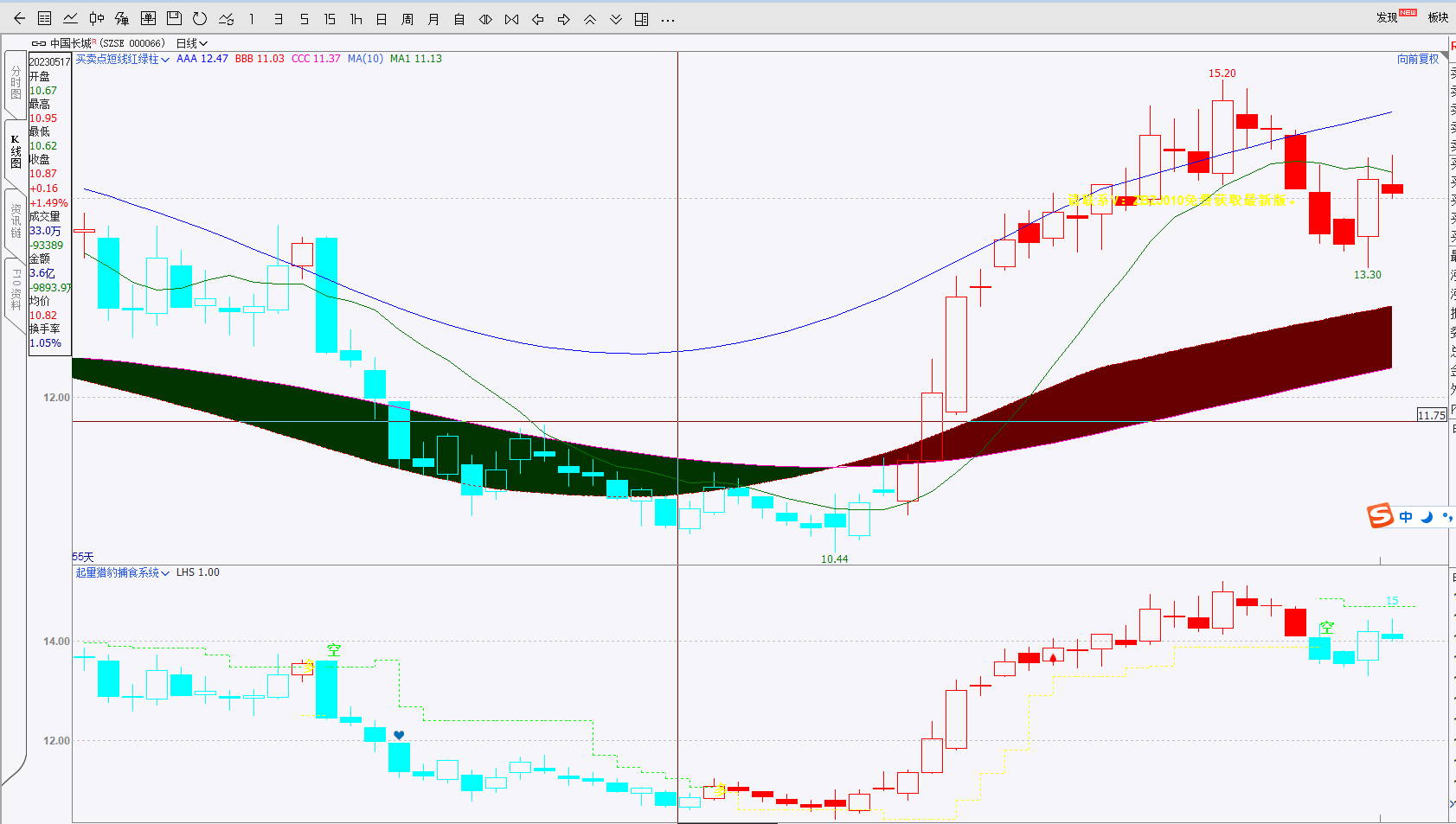Image resolution: width=1456 pixels, height=824 pixels.
Task: Select the 5-minute period
Action: 304,18
